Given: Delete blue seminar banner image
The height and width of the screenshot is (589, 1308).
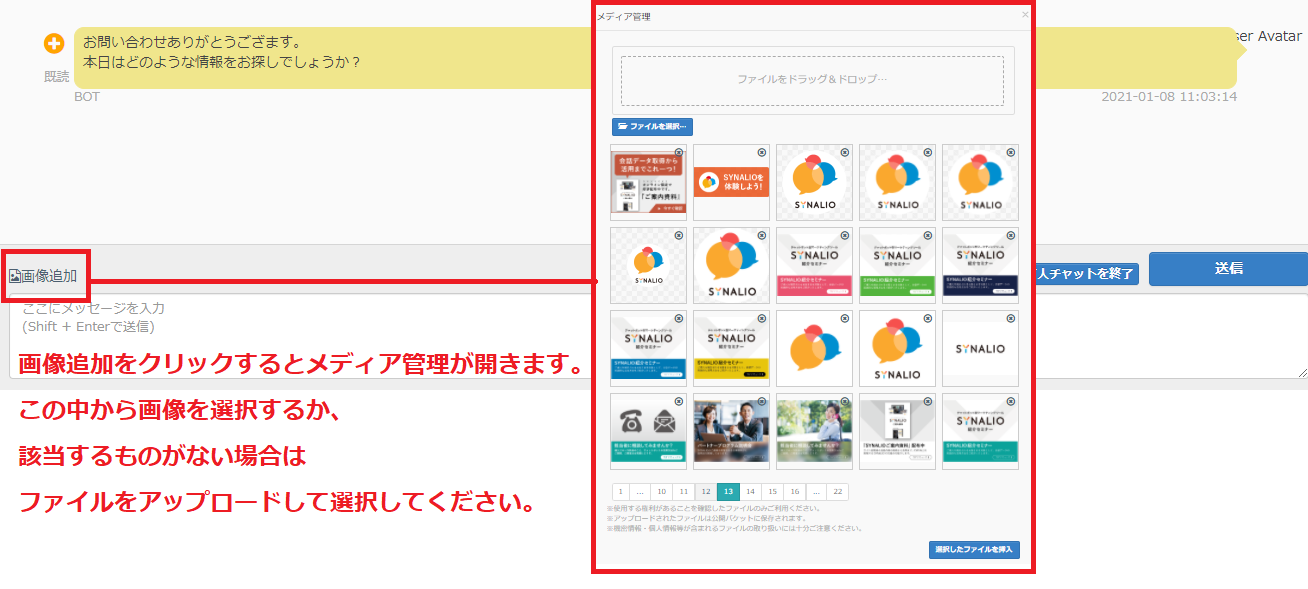Looking at the screenshot, I should point(678,318).
